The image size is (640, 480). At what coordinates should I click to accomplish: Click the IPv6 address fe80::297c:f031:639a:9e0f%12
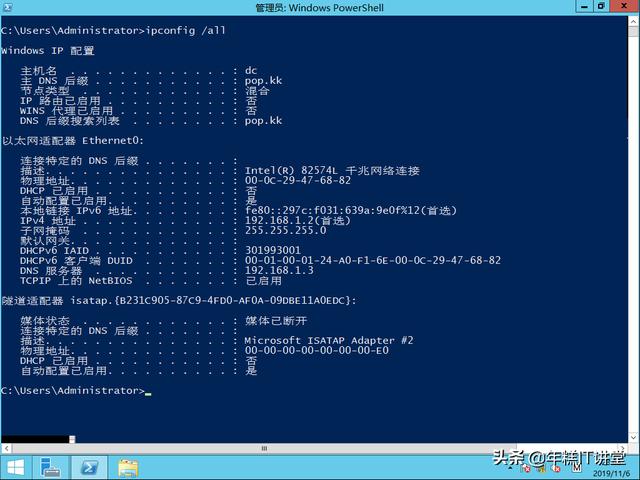pos(332,211)
